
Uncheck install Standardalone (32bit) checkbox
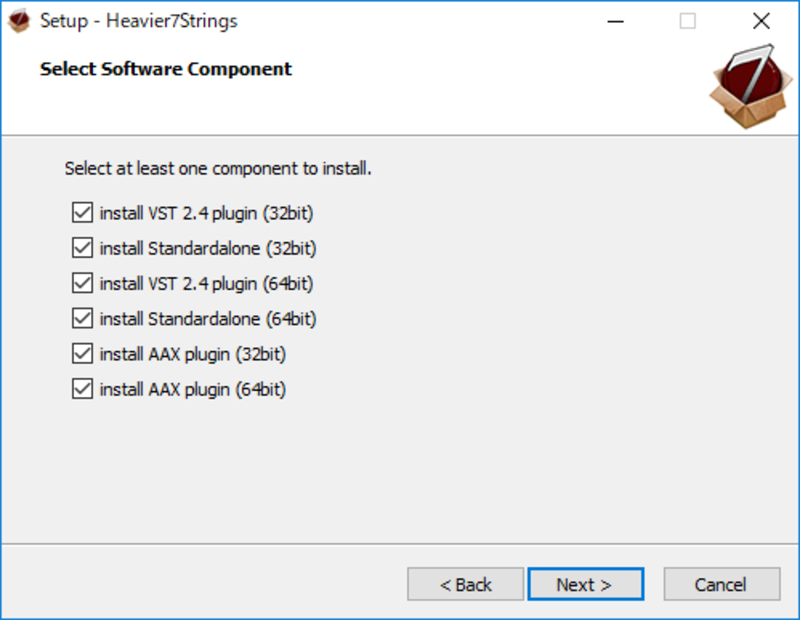click(82, 248)
